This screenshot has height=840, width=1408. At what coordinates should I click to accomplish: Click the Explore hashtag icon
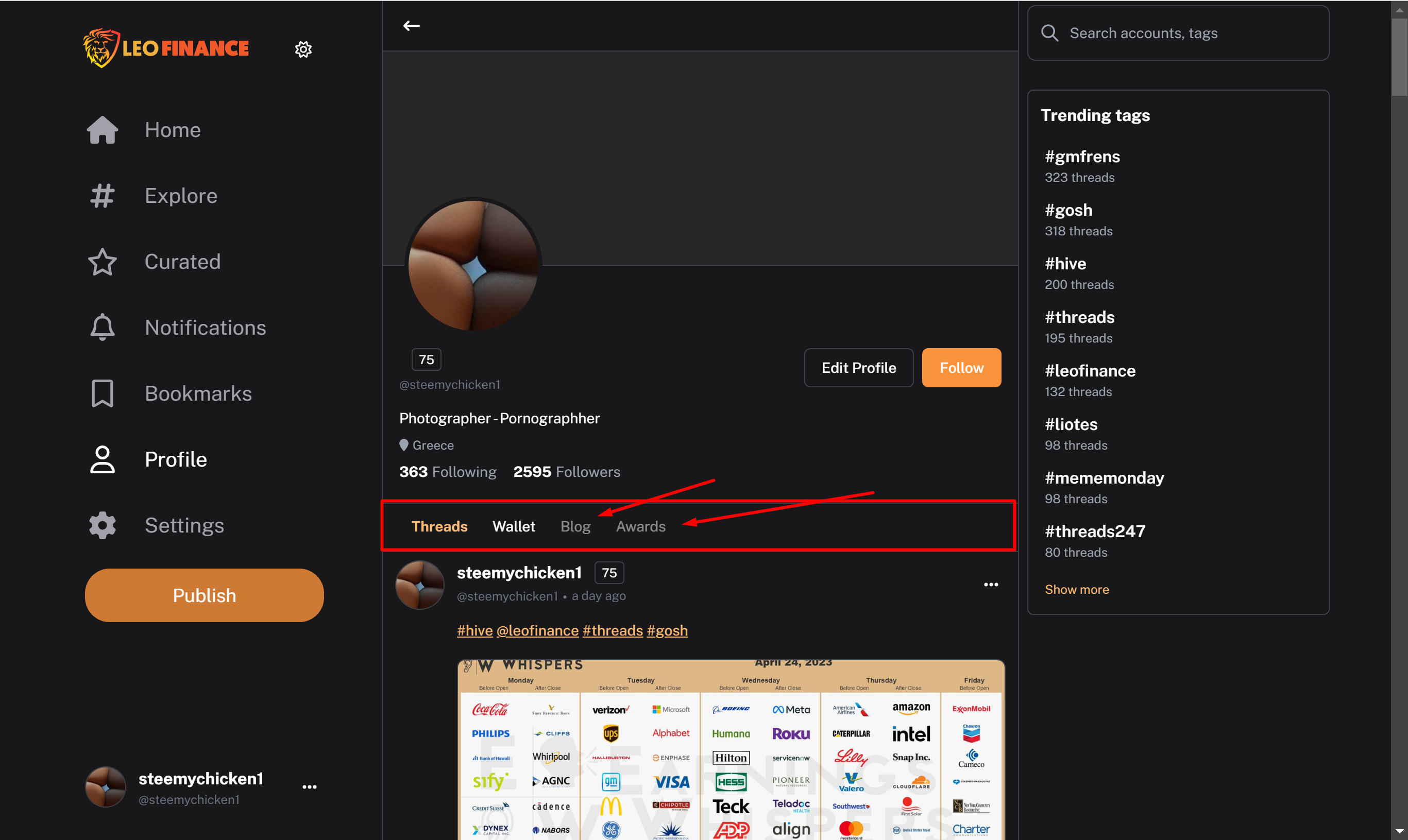pos(103,195)
